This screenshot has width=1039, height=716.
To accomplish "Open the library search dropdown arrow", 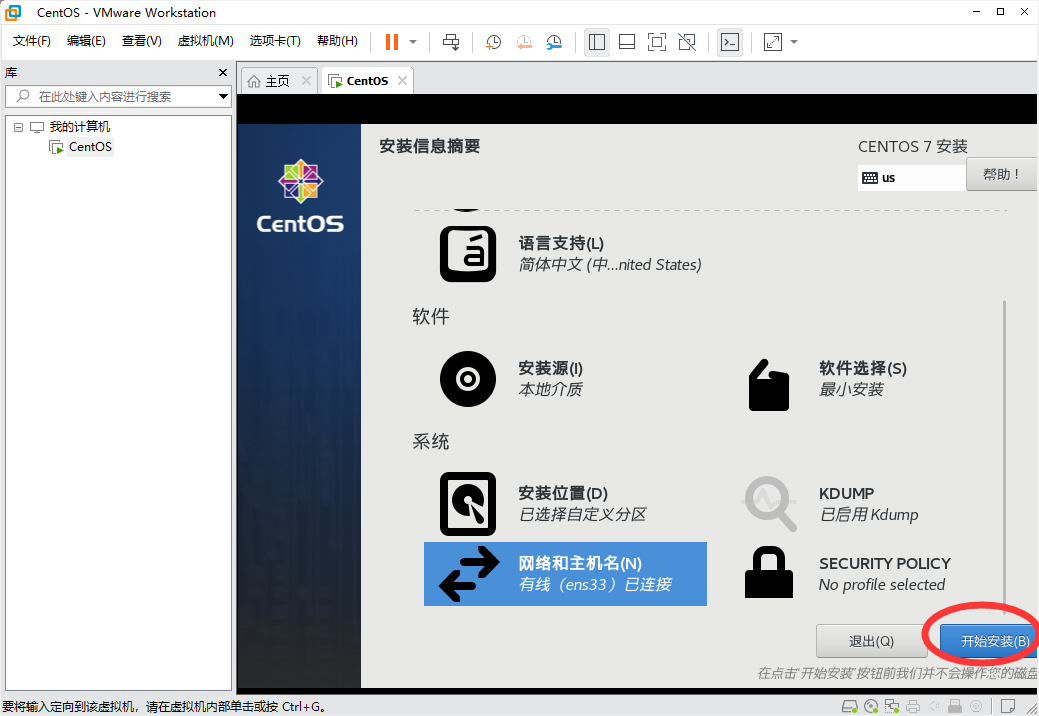I will point(223,97).
